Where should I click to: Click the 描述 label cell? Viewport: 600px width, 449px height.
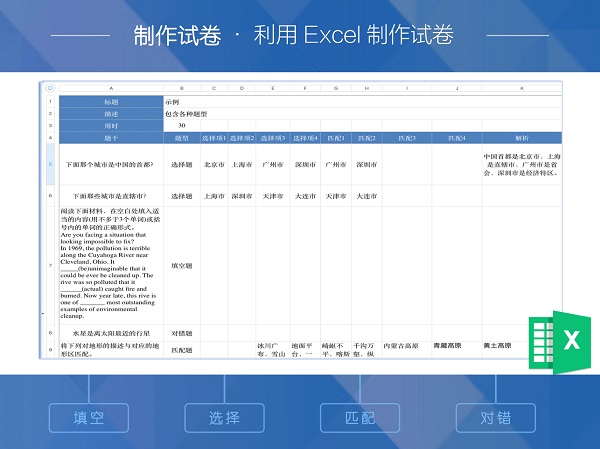click(111, 114)
